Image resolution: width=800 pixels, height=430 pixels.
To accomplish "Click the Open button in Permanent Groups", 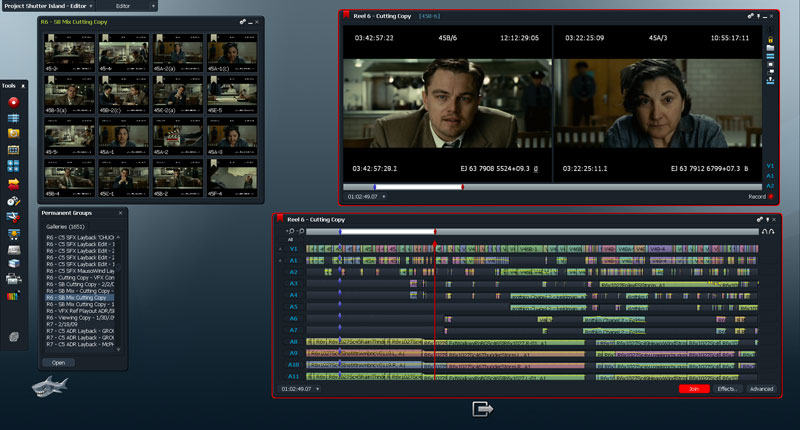I will [57, 362].
